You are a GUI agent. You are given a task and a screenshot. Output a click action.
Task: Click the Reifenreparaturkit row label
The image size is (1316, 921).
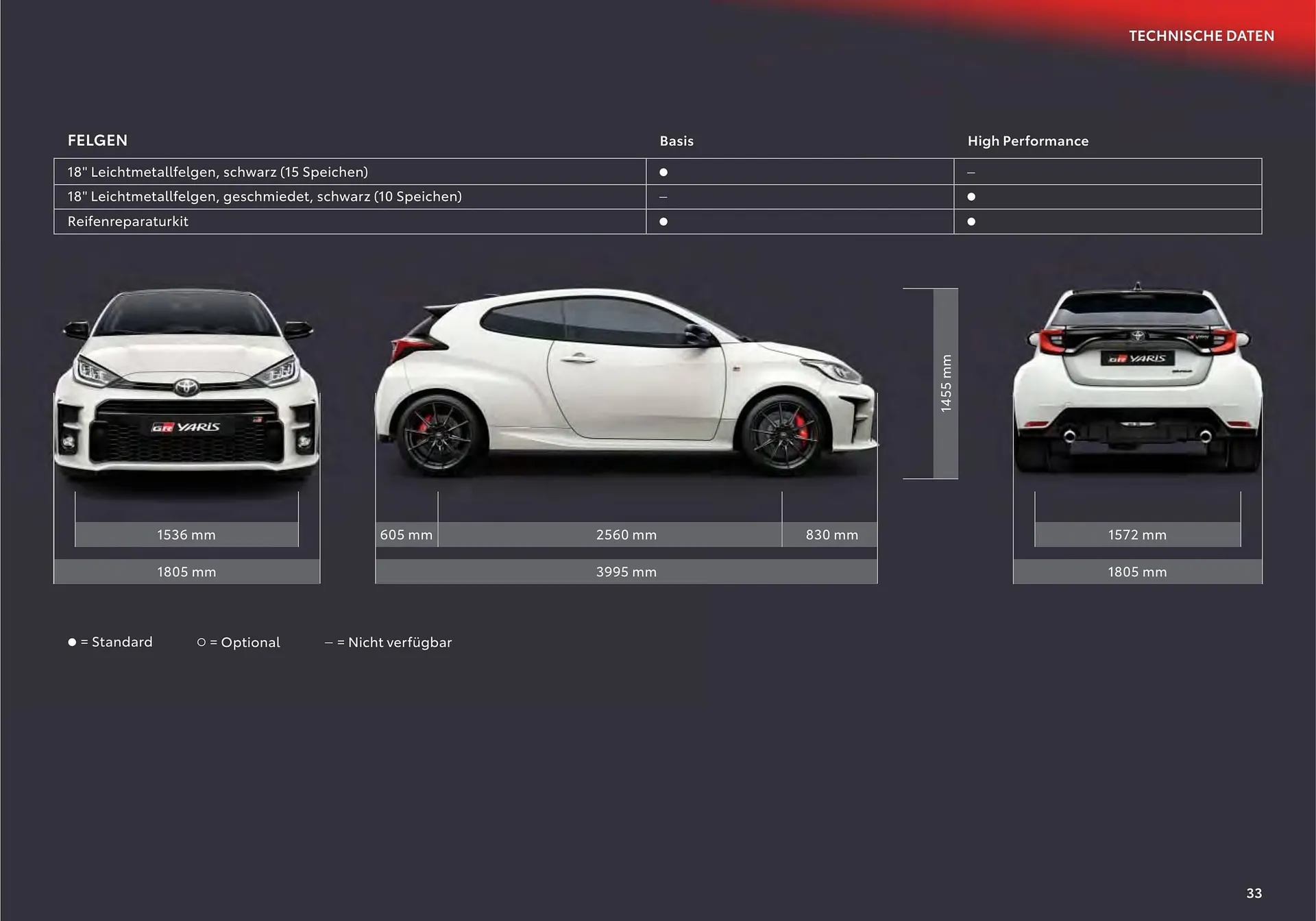128,221
